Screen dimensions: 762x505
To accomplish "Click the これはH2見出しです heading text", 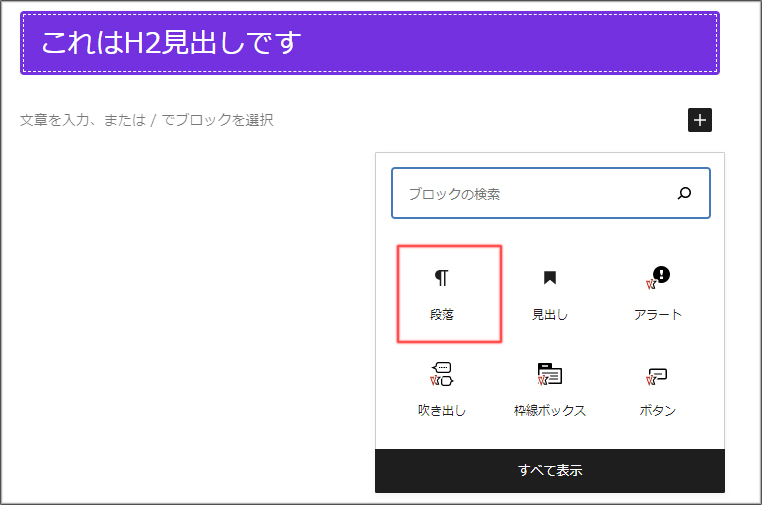I will pos(171,43).
